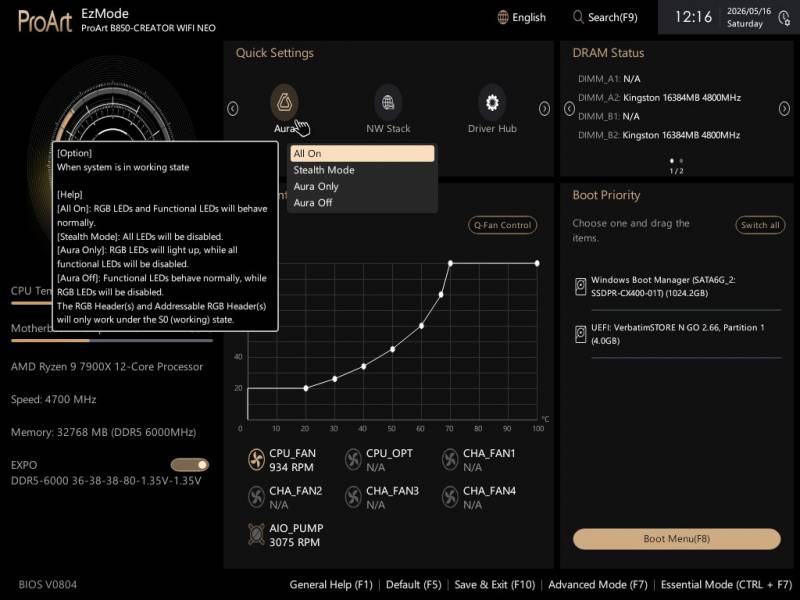The height and width of the screenshot is (600, 800).
Task: Select the CHA_FAN4 fan icon
Action: pos(450,497)
